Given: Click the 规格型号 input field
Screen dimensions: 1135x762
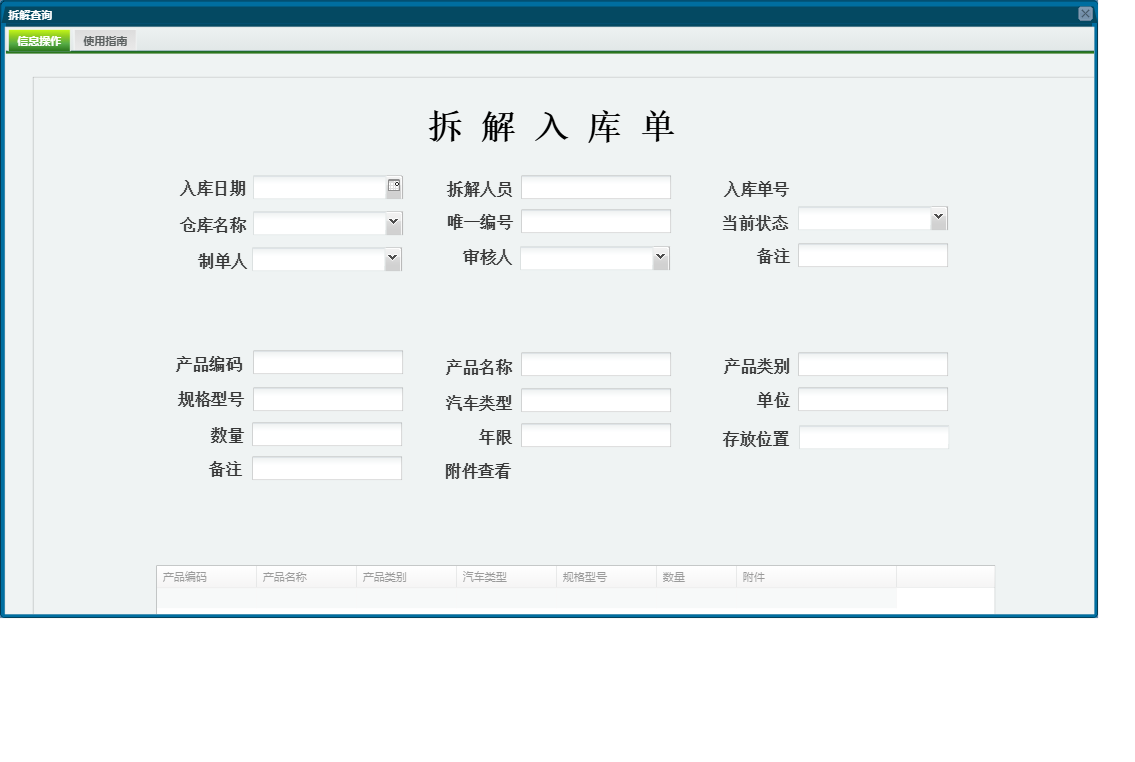Looking at the screenshot, I should point(328,398).
